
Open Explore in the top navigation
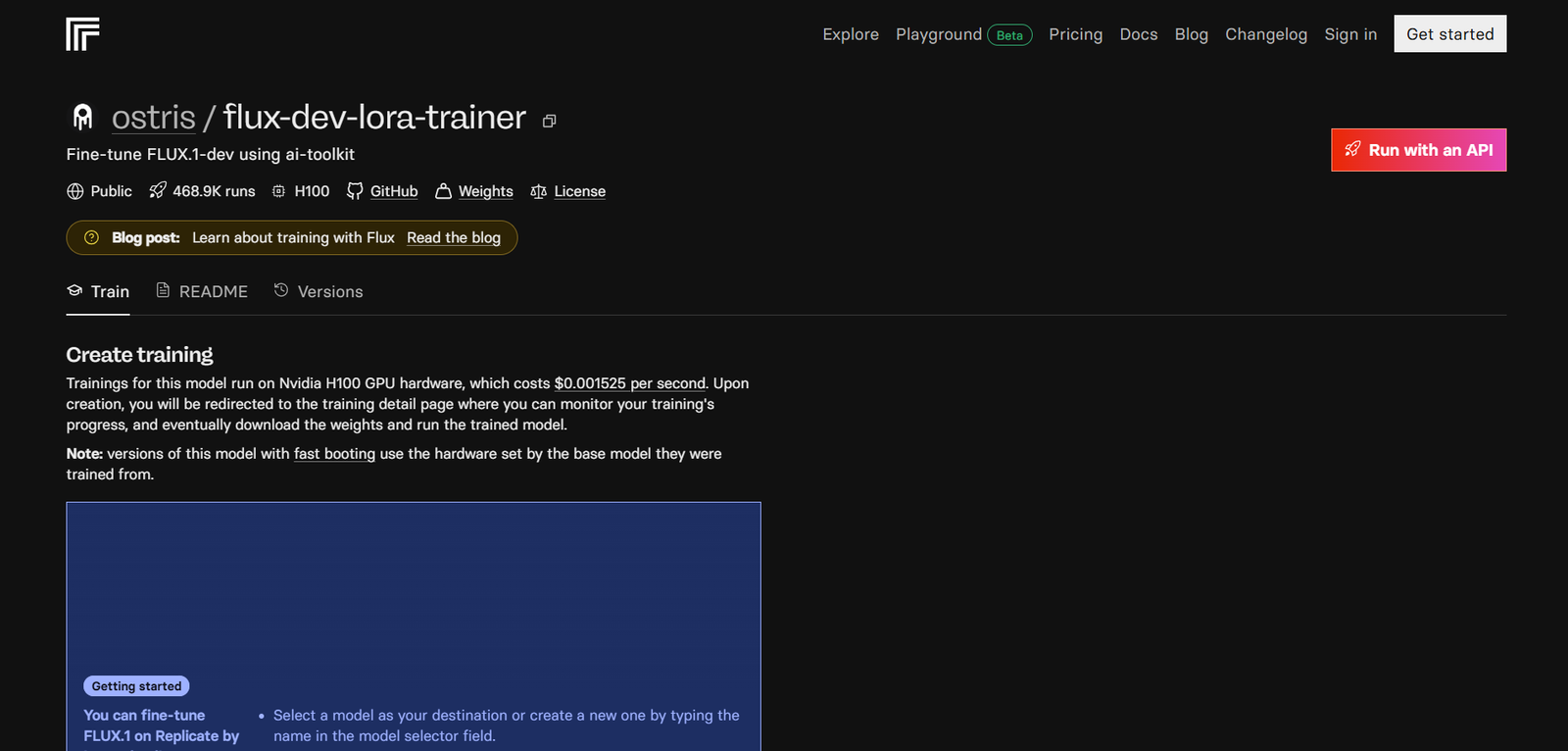pos(850,34)
